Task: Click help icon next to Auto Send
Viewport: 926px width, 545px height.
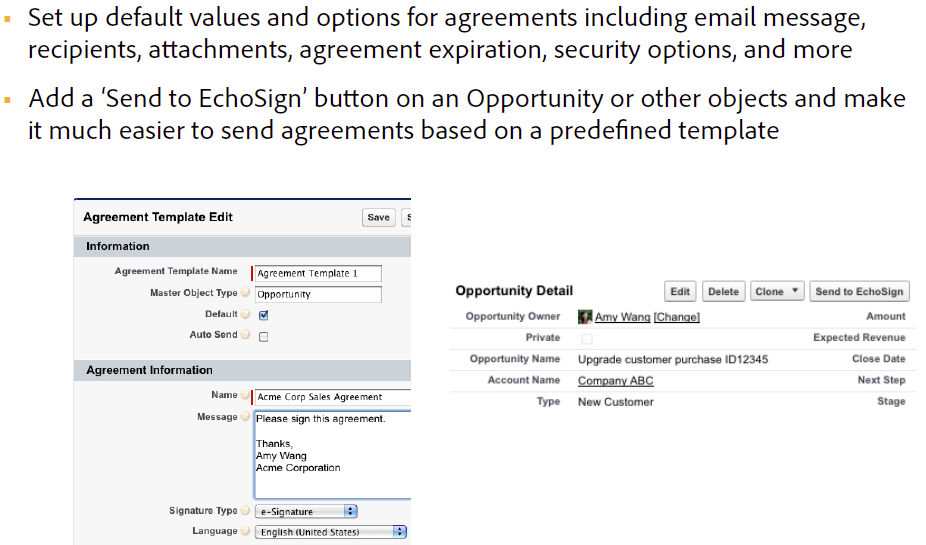Action: 246,335
